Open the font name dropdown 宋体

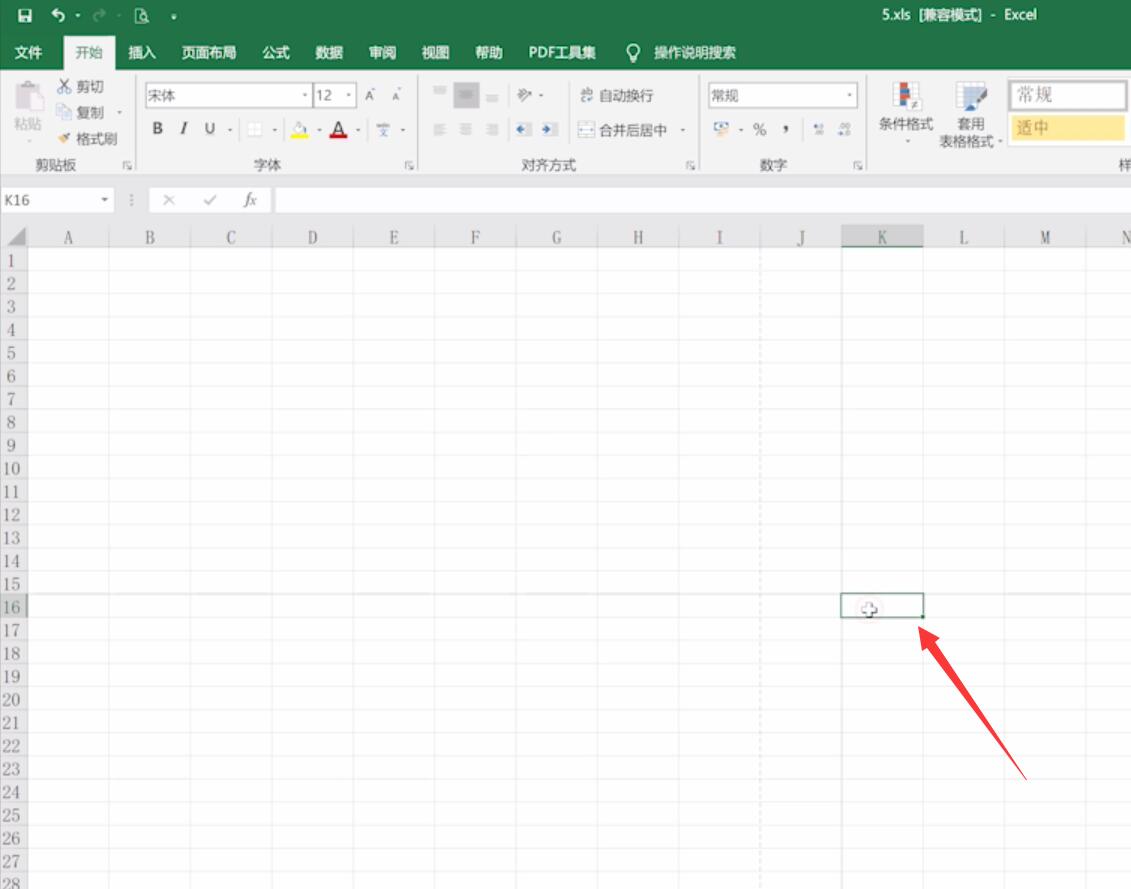tap(305, 95)
